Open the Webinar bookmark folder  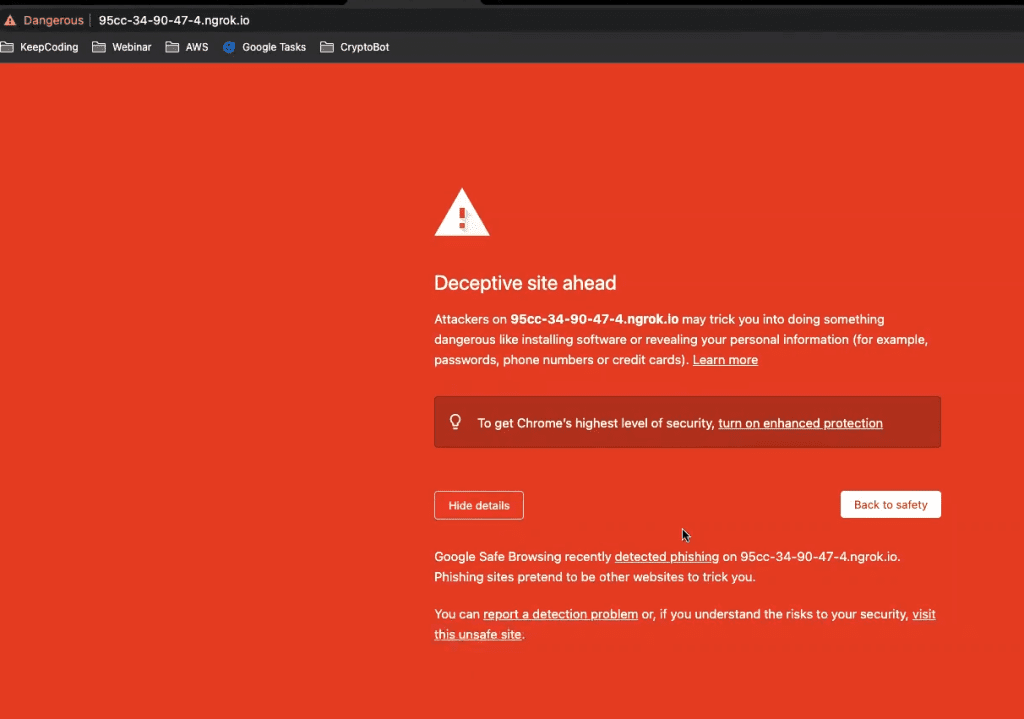tap(121, 47)
